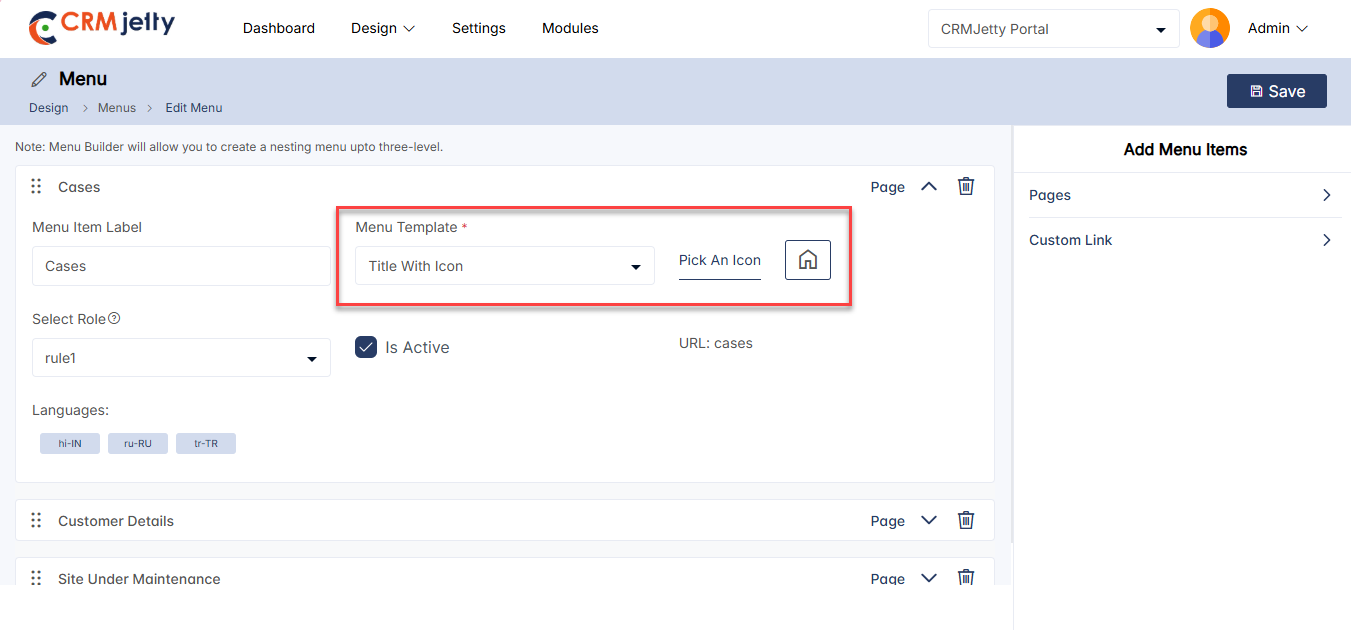
Task: Uncheck the Is Active checkbox
Action: (x=366, y=347)
